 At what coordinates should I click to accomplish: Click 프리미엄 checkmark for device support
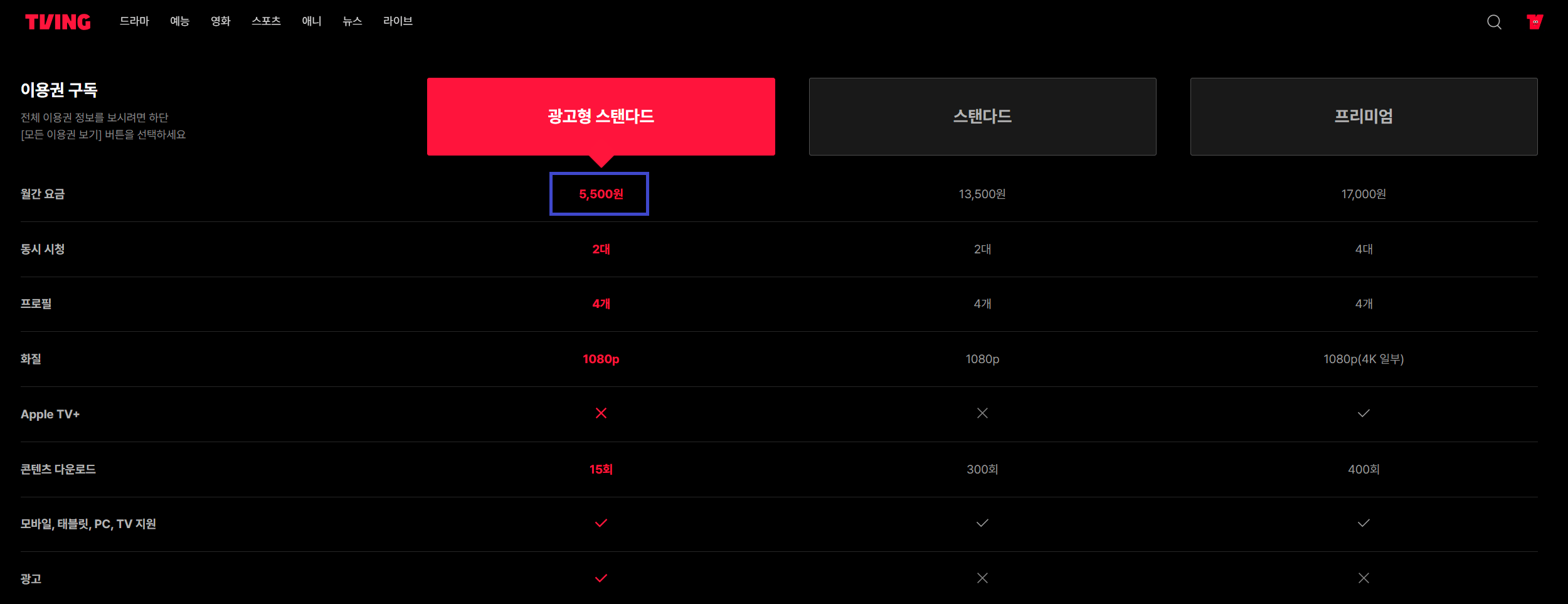[1364, 523]
